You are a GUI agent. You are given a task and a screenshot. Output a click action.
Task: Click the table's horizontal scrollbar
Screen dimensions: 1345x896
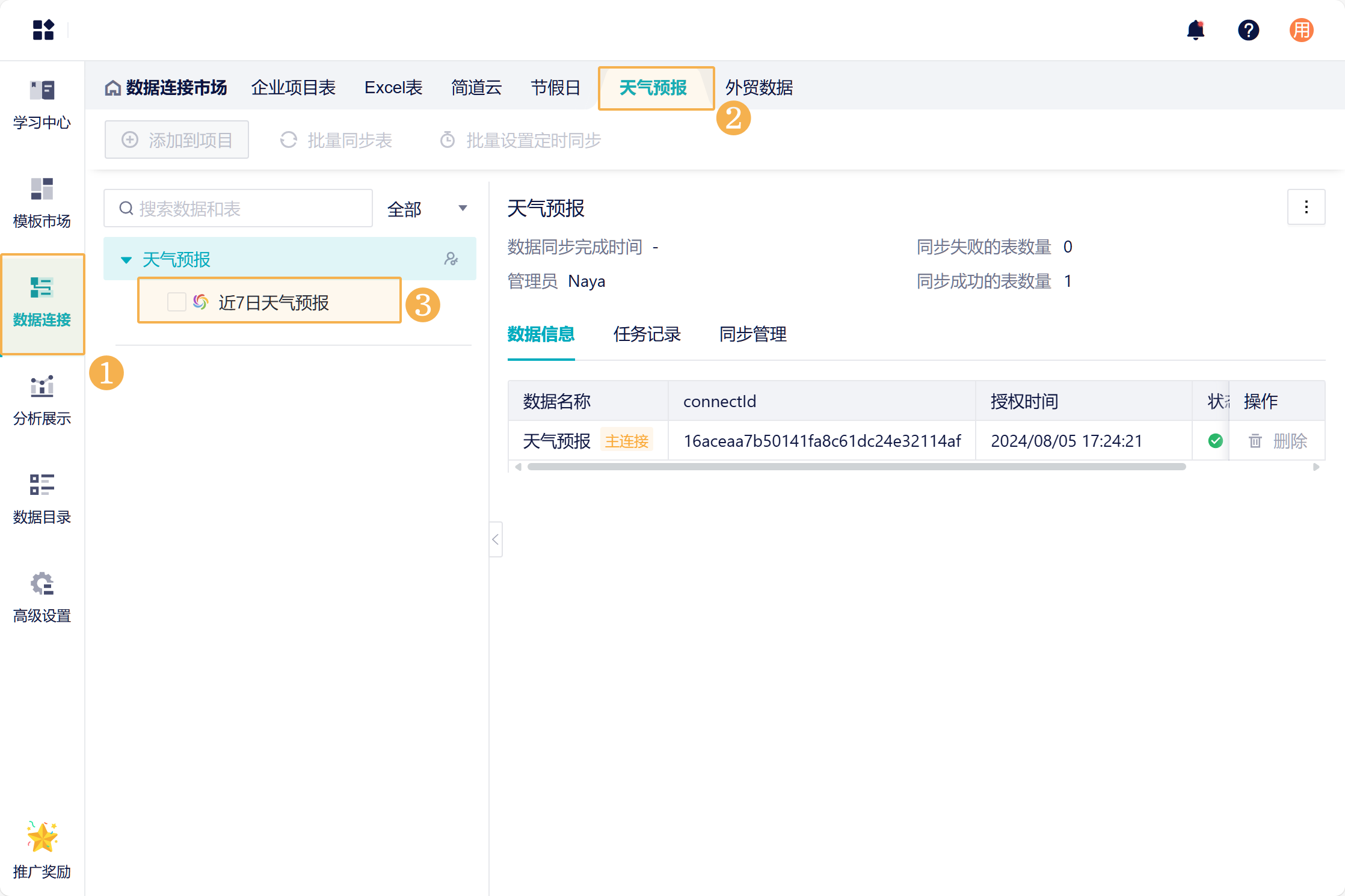click(x=856, y=467)
